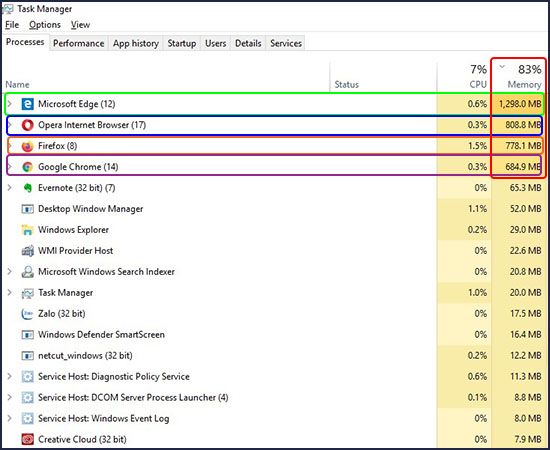Screen dimensions: 550x450
Task: Open the View menu
Action: 80,25
